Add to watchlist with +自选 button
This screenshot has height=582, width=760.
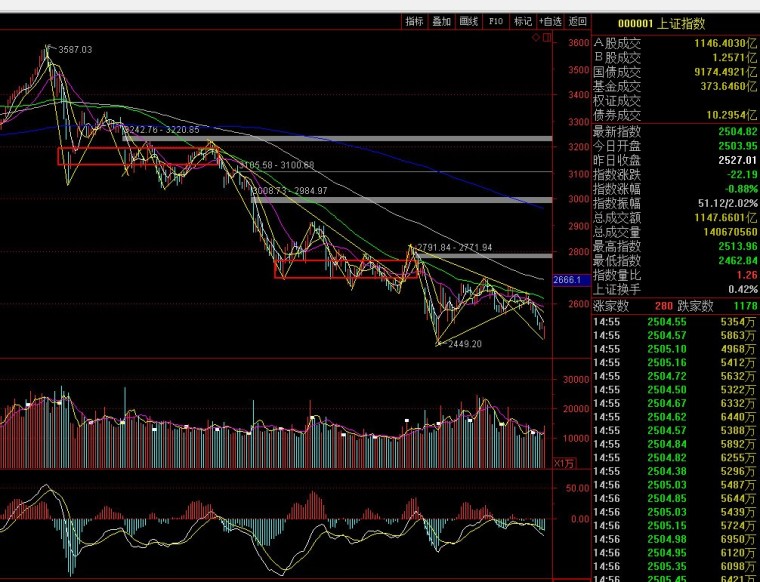550,21
